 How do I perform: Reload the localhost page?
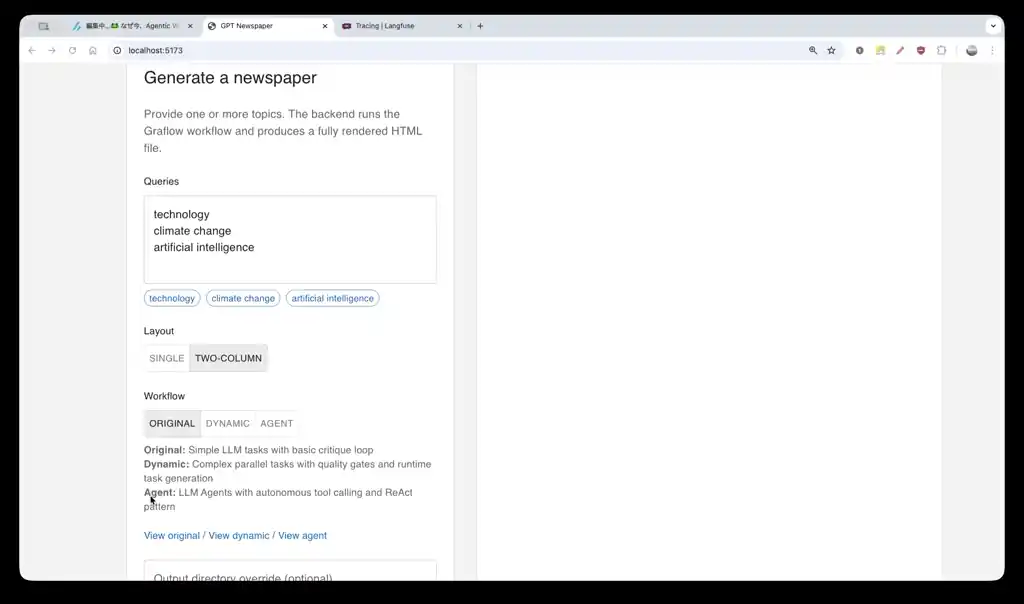[x=72, y=50]
